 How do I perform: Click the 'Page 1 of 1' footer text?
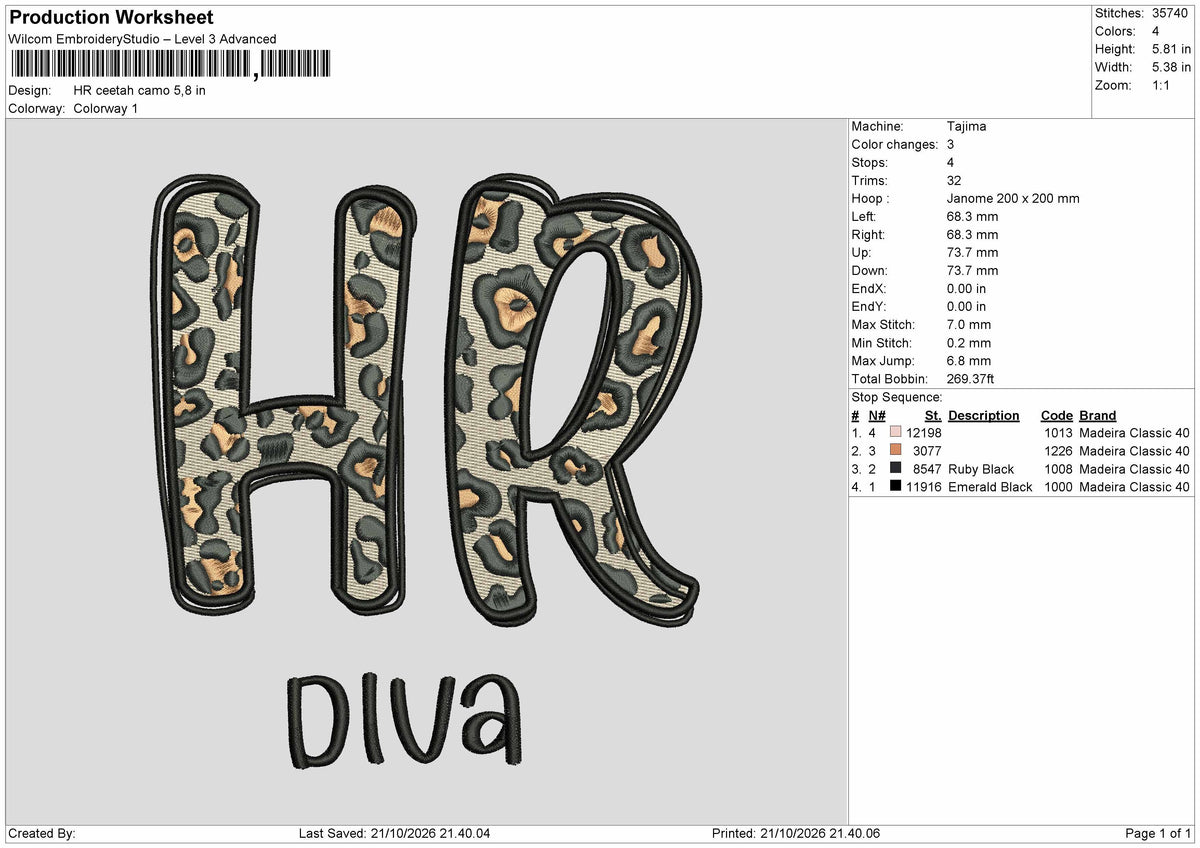(x=1158, y=833)
